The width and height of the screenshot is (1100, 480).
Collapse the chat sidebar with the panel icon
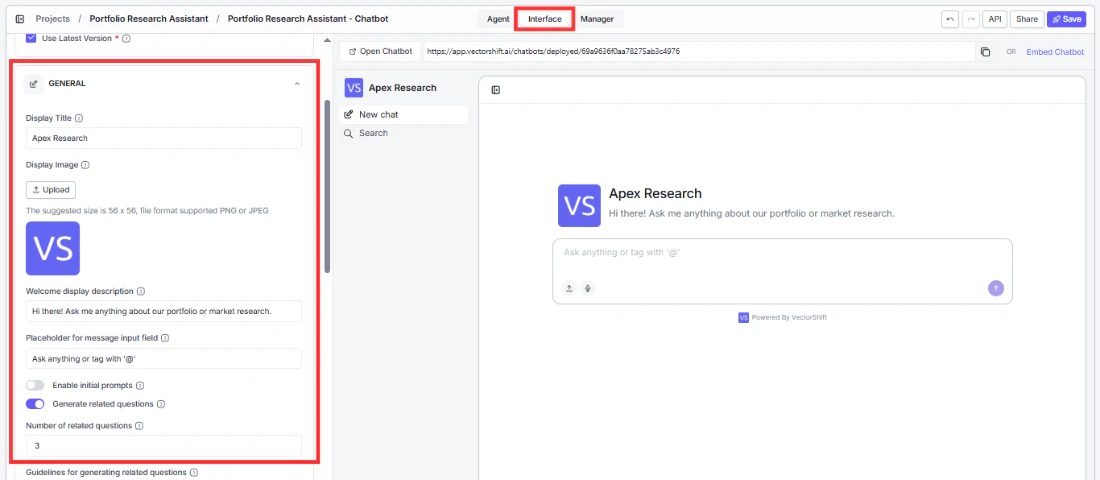tap(495, 90)
